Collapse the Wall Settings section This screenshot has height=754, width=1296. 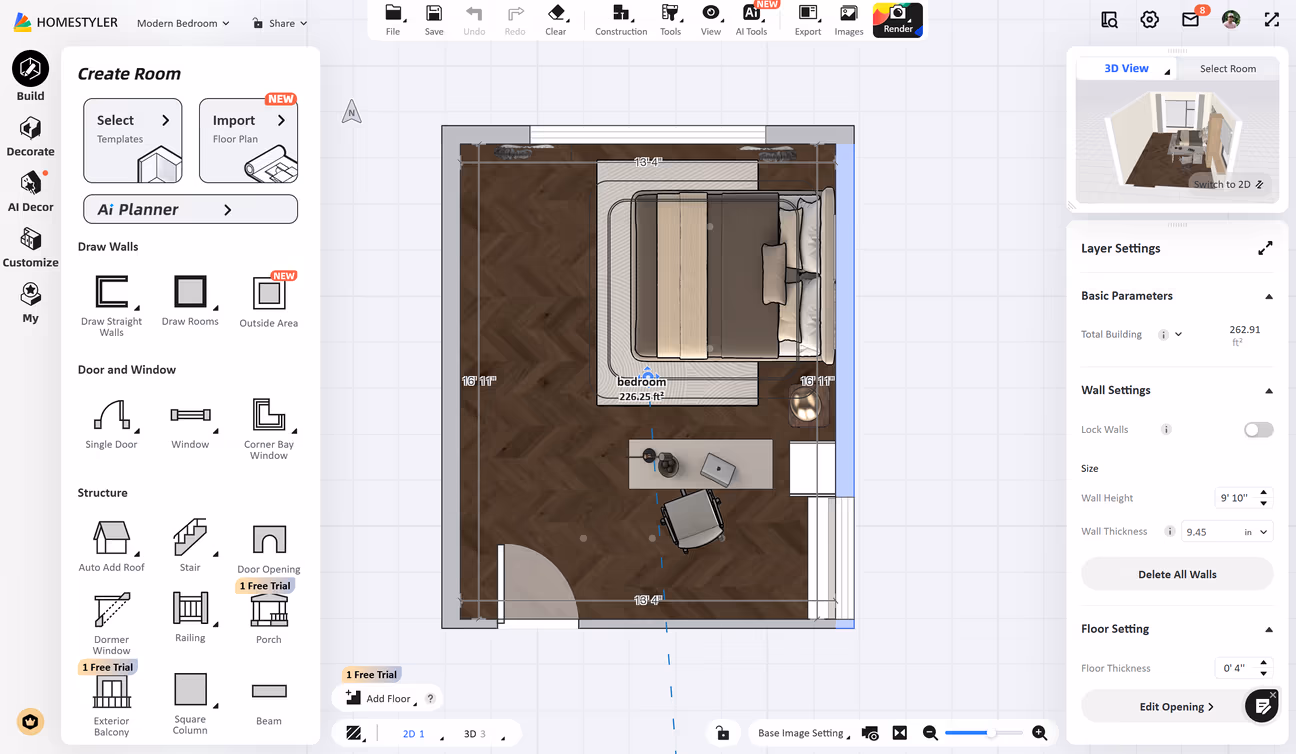pos(1269,391)
